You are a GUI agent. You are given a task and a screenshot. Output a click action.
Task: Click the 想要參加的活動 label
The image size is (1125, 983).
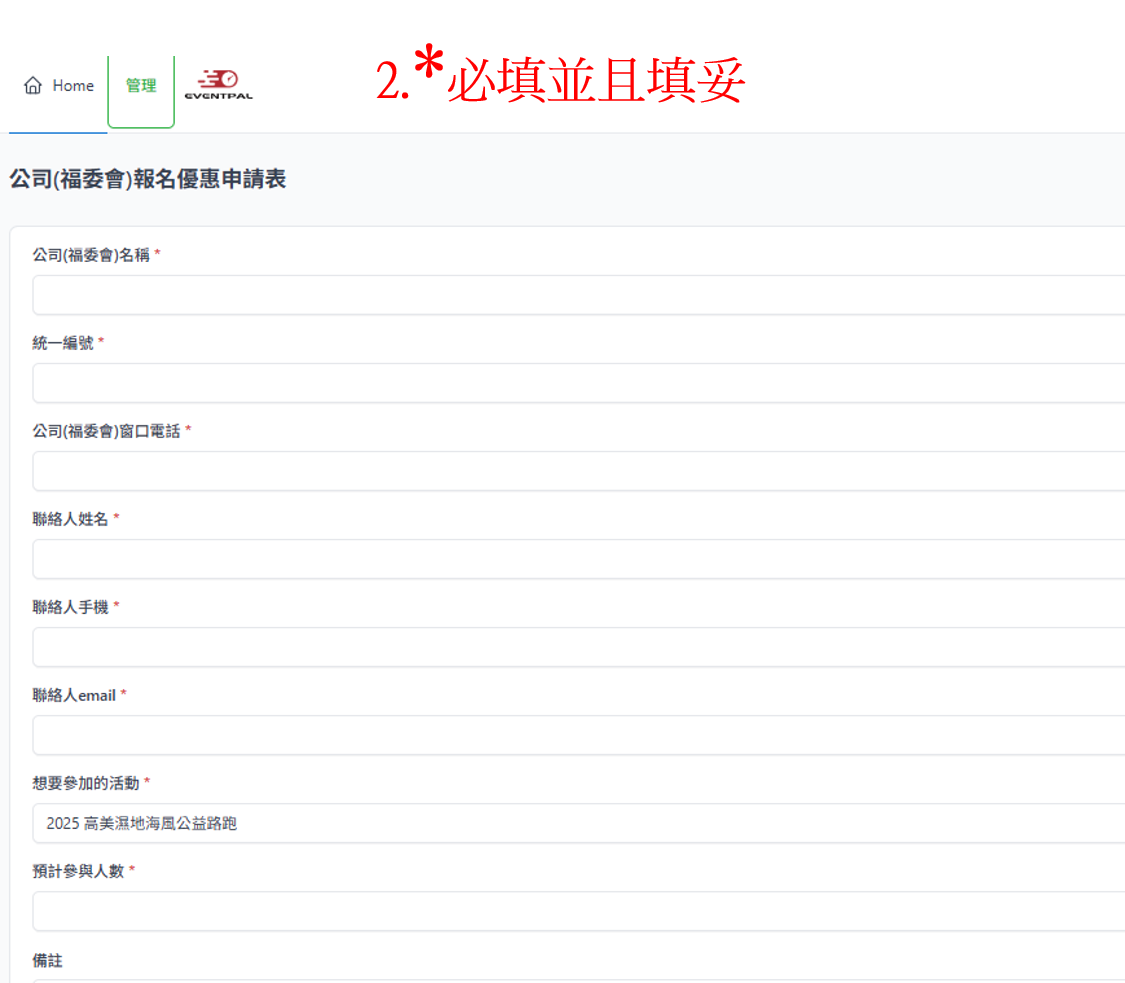click(85, 783)
